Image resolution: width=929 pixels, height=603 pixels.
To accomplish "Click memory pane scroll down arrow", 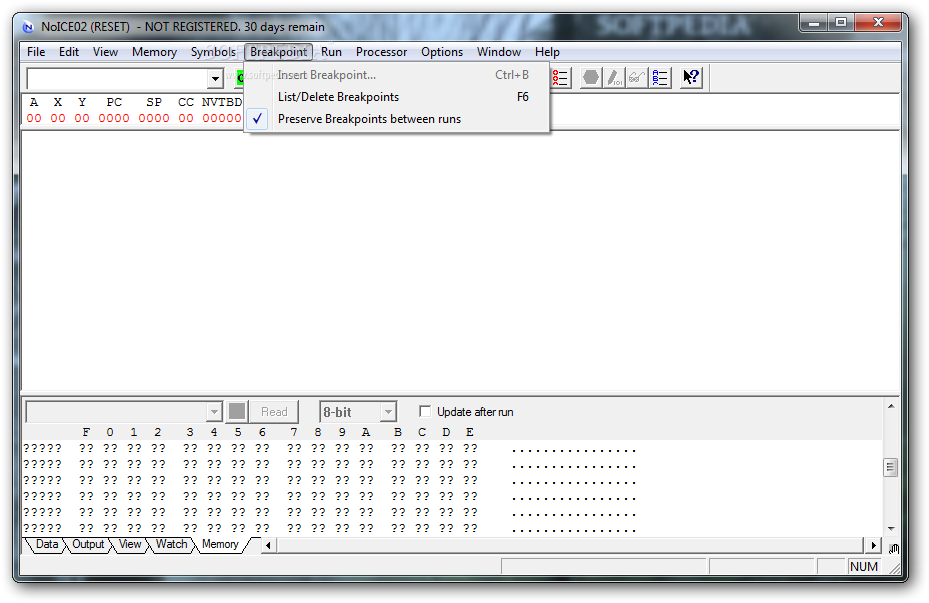I will tap(890, 529).
